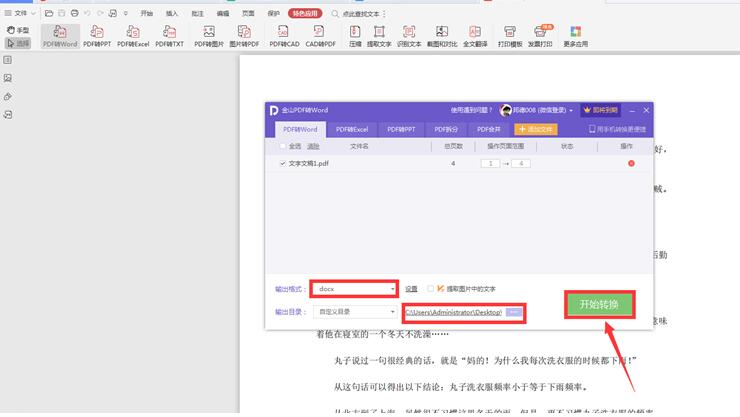Image resolution: width=740 pixels, height=417 pixels.
Task: Select the PDF合并 tab in dialog
Action: tap(488, 129)
